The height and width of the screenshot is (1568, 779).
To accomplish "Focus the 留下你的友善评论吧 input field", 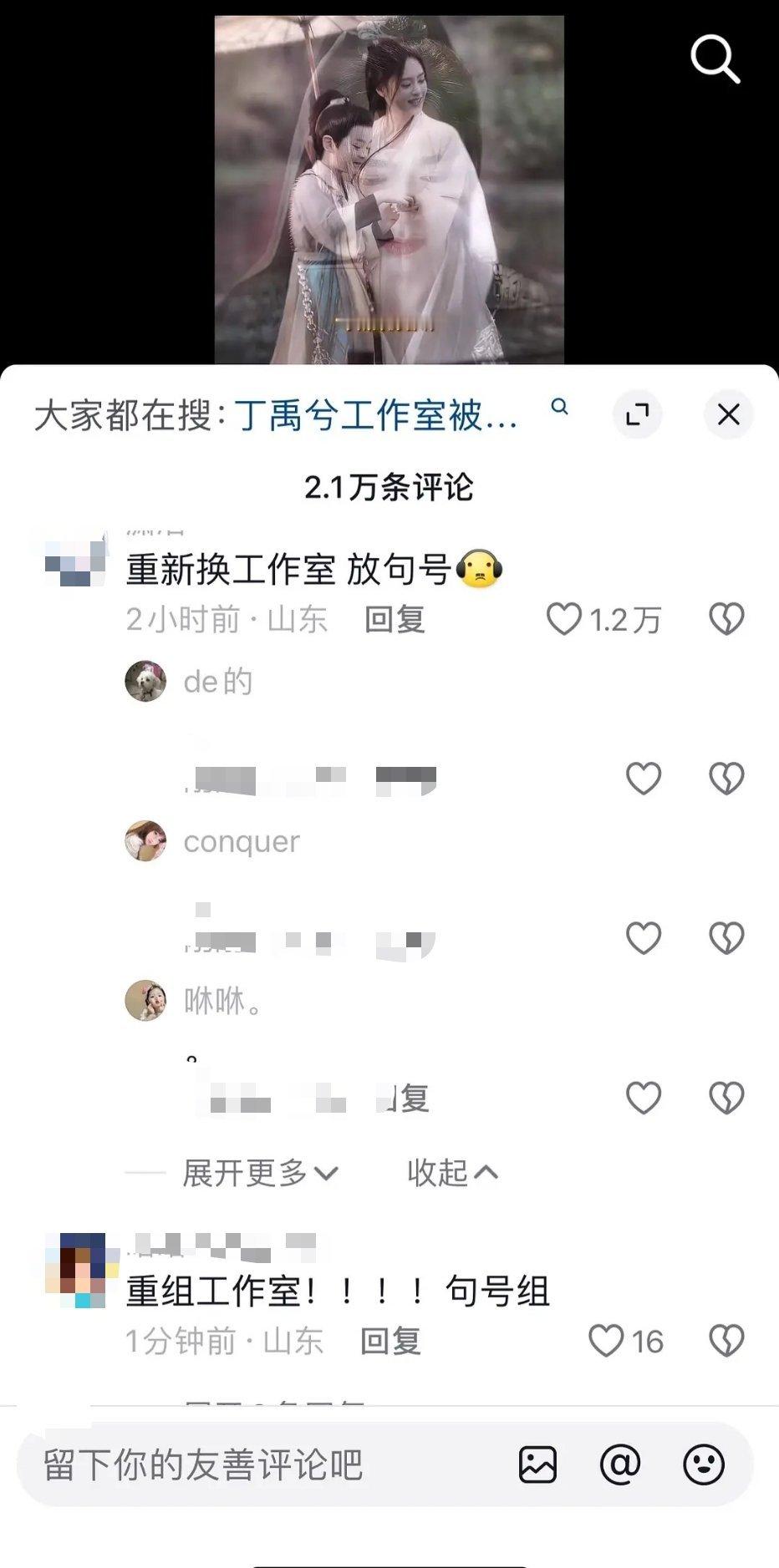I will [259, 1464].
